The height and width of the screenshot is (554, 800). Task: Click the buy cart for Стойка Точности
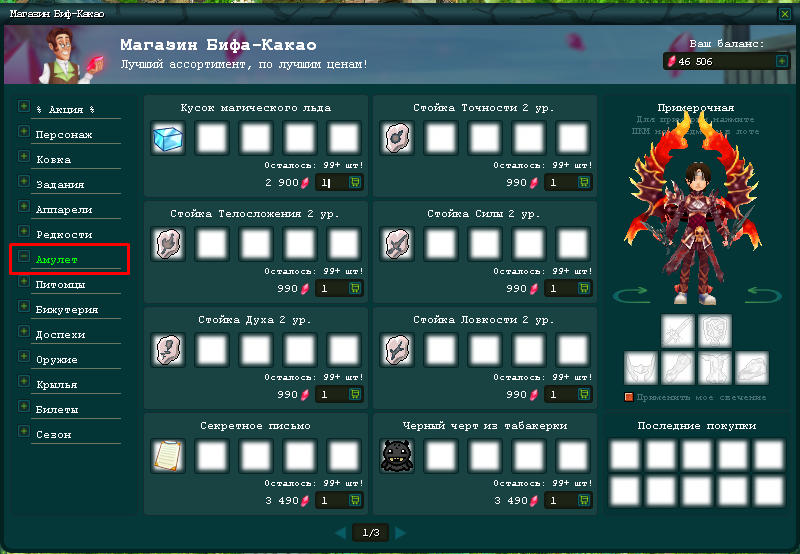coord(584,182)
